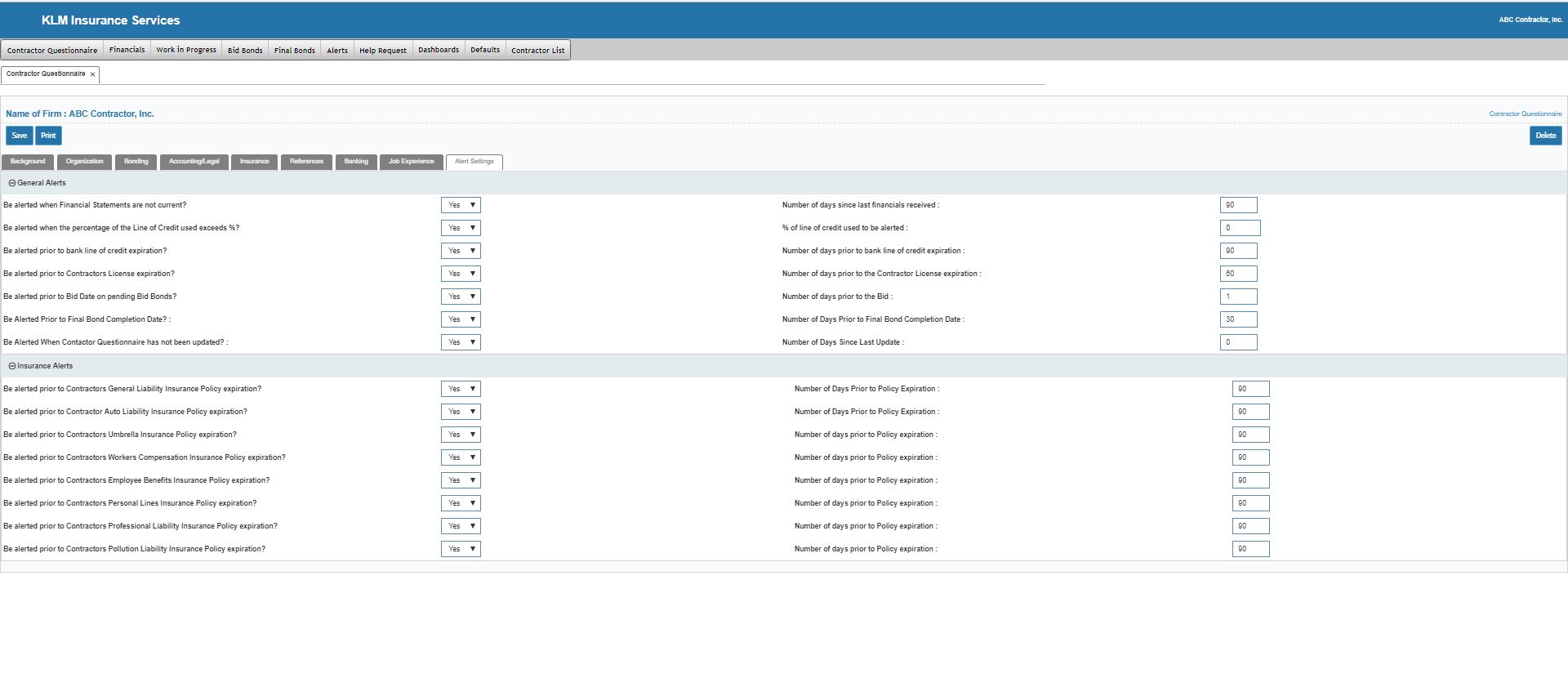Open the Dashboards menu item
Viewport: 1568px width, 687px height.
(439, 50)
